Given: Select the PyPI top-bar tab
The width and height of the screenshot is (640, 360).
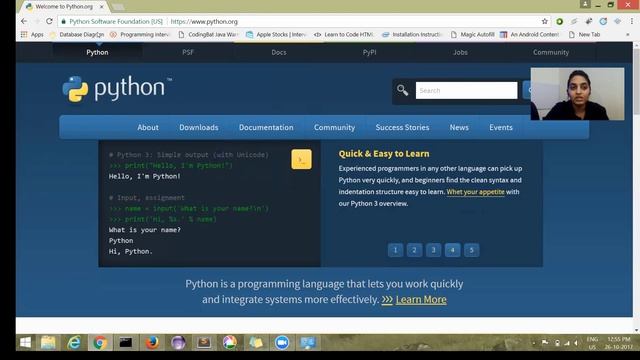Looking at the screenshot, I should click(x=369, y=52).
